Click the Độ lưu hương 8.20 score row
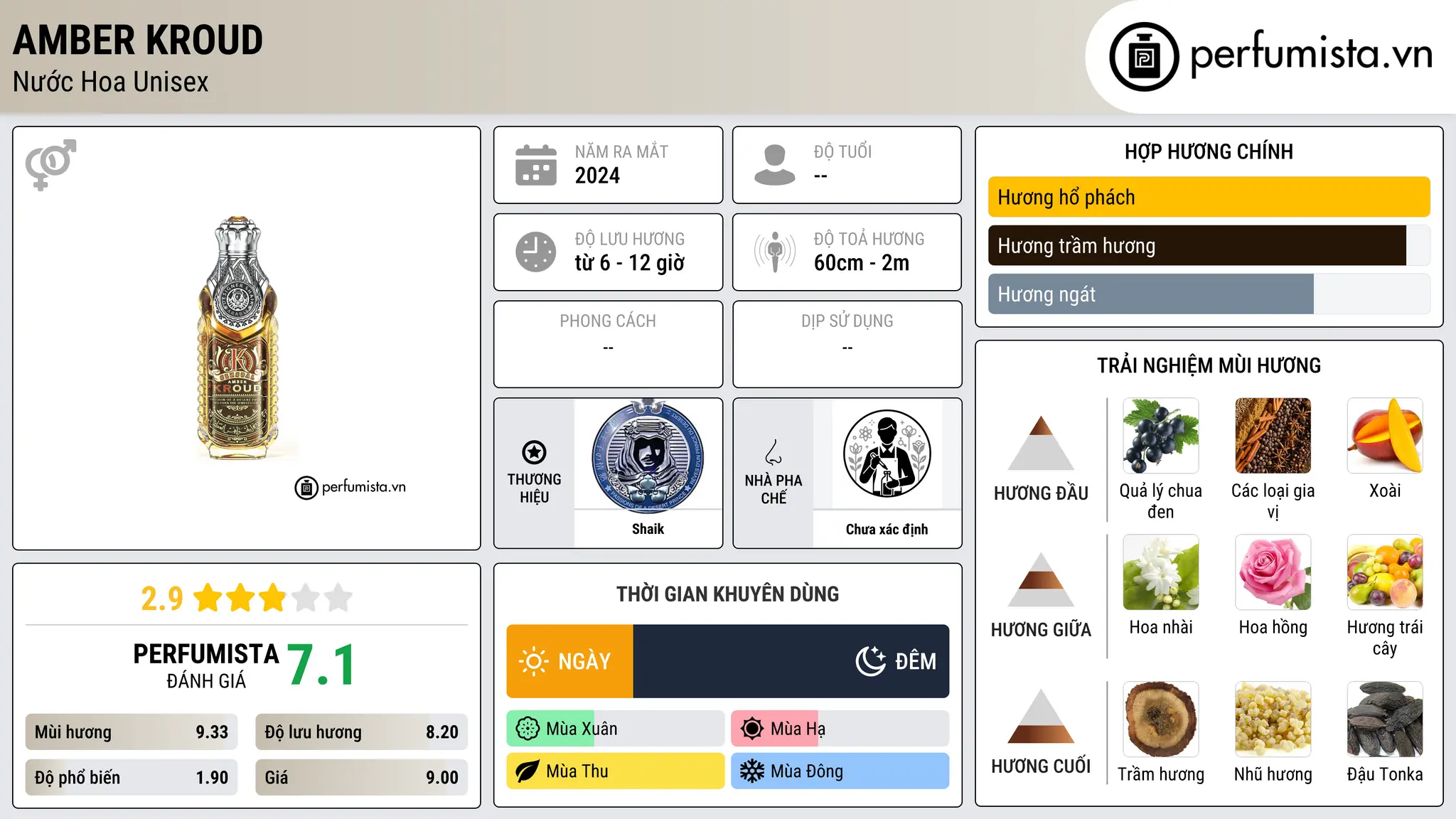The height and width of the screenshot is (819, 1456). tap(362, 732)
